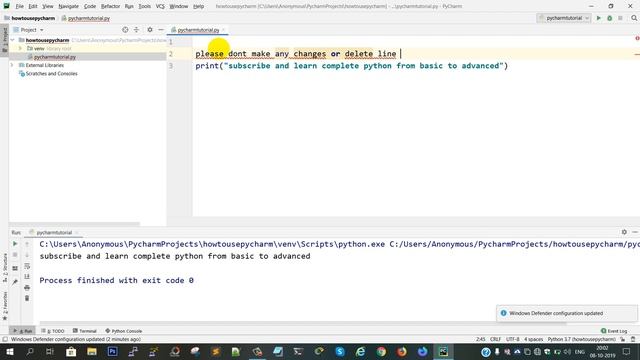Open the Python 3.7 interpreter selector
Viewport: 640px width, 360px height.
point(581,339)
